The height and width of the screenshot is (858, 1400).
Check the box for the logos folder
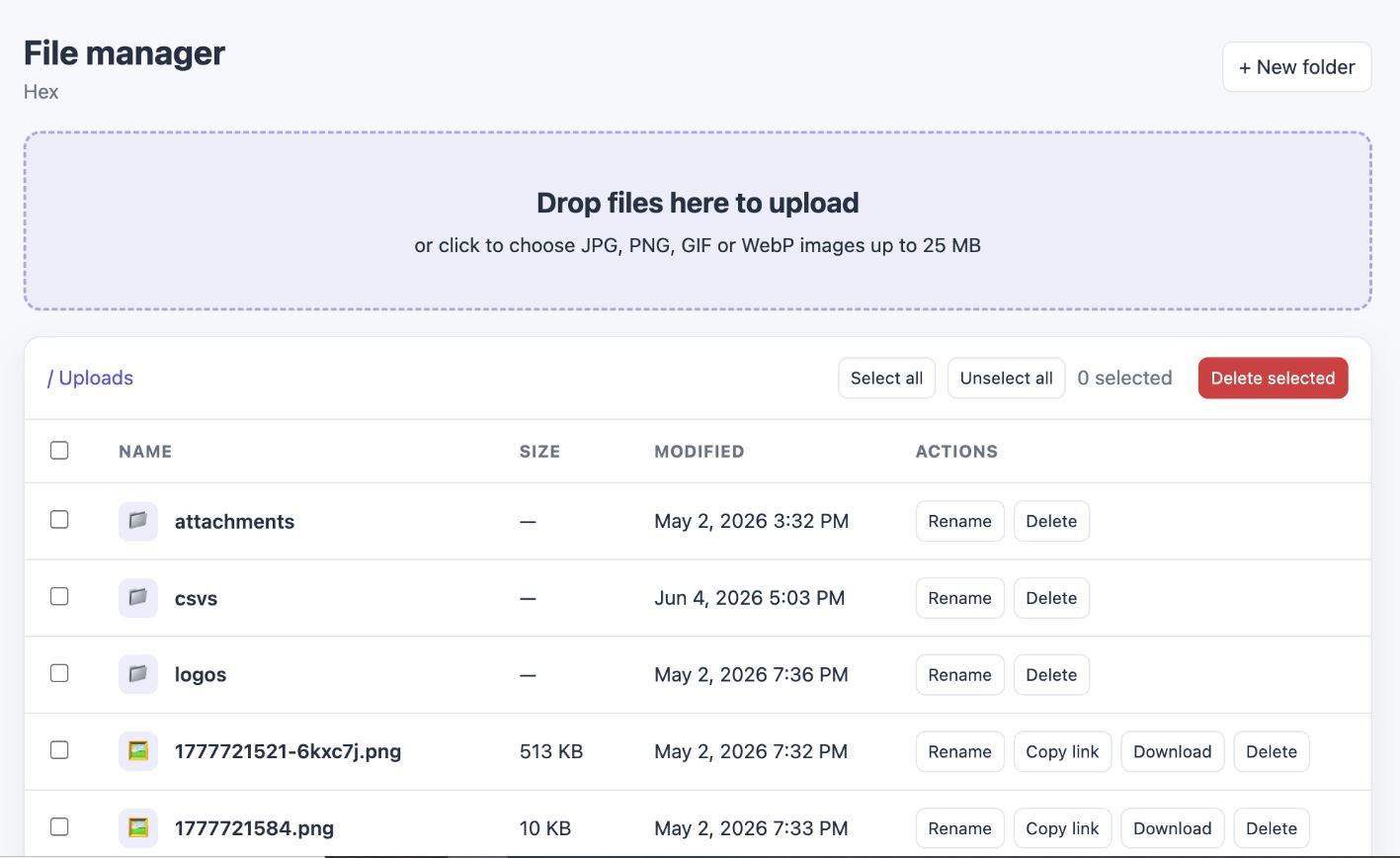(x=59, y=673)
